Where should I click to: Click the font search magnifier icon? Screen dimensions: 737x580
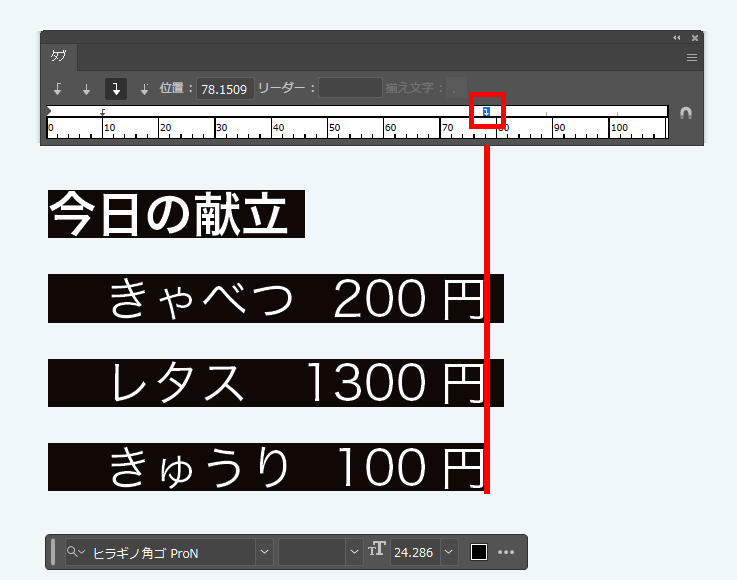point(75,551)
